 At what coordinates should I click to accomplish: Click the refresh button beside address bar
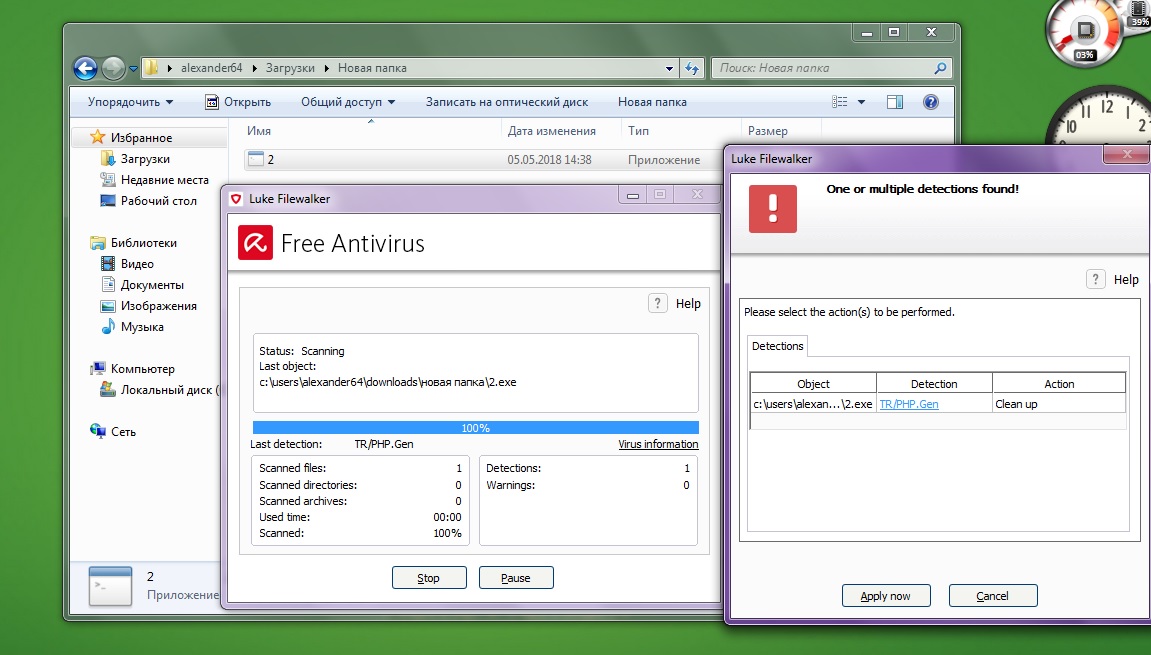692,68
